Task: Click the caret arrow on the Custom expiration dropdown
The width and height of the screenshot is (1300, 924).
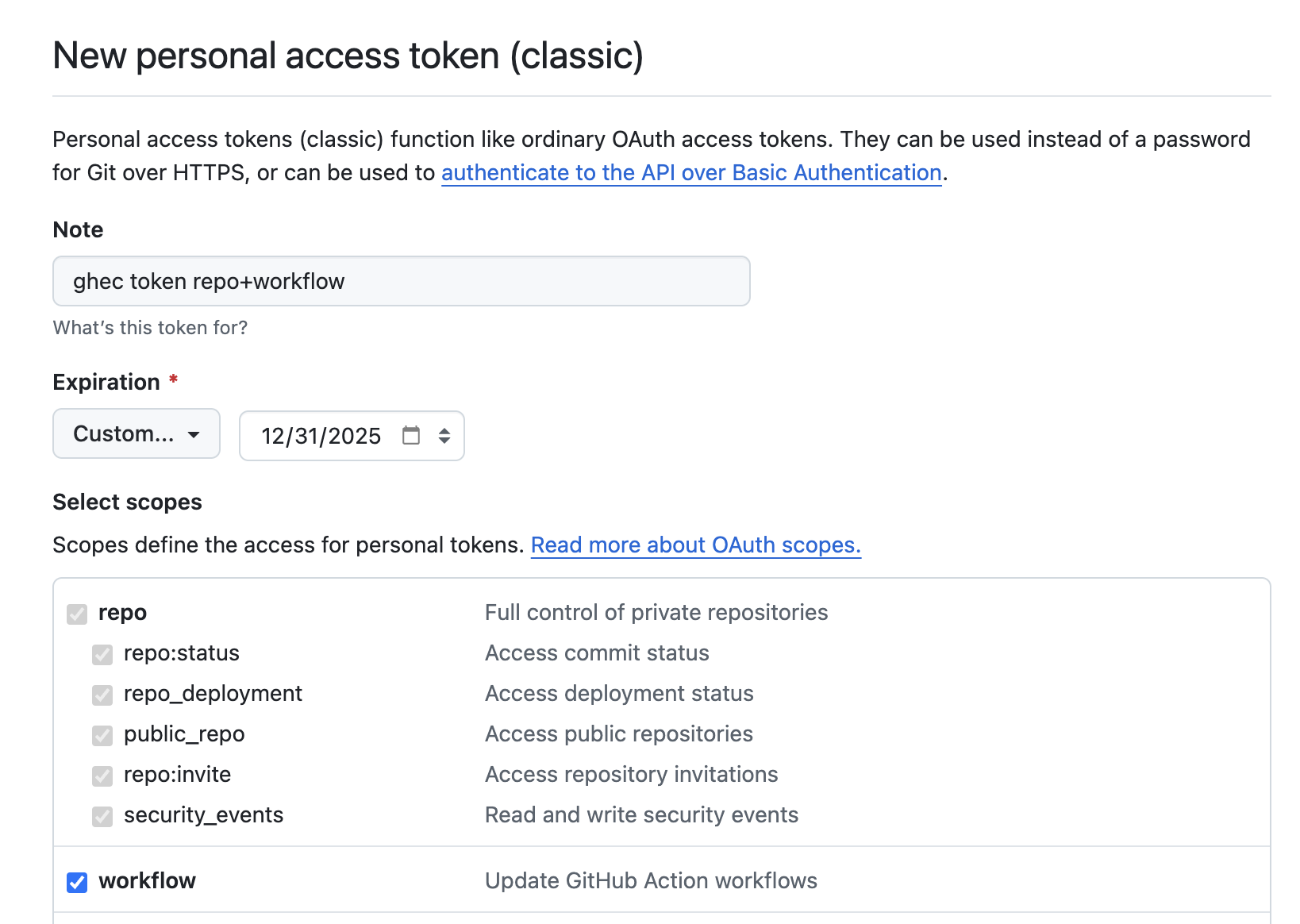Action: [x=194, y=434]
